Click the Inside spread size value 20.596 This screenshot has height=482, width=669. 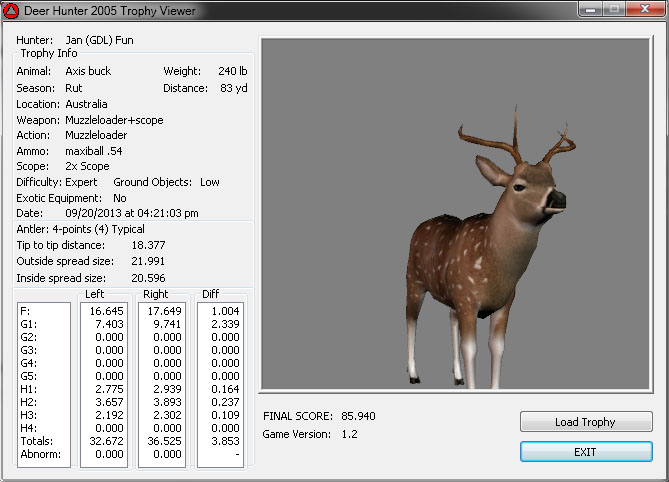point(148,277)
